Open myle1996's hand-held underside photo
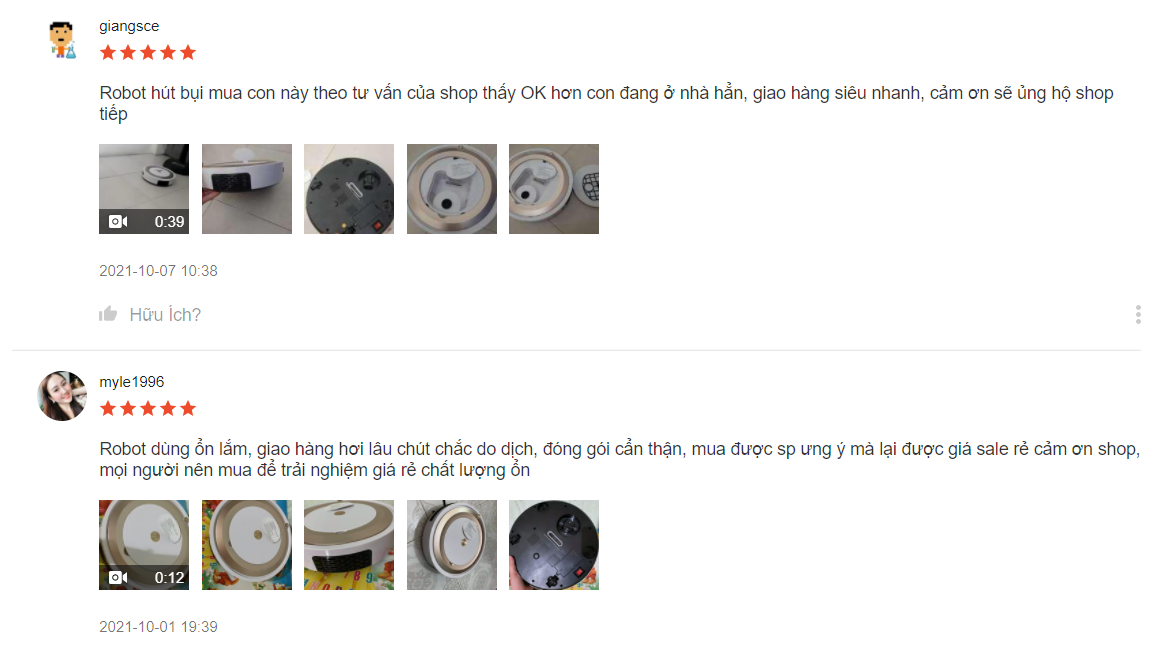The height and width of the screenshot is (660, 1158). click(554, 545)
